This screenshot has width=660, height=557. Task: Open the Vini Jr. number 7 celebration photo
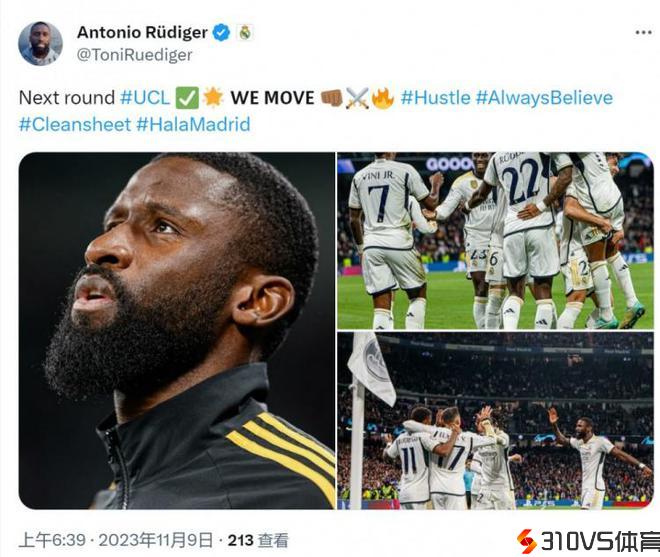tap(495, 241)
